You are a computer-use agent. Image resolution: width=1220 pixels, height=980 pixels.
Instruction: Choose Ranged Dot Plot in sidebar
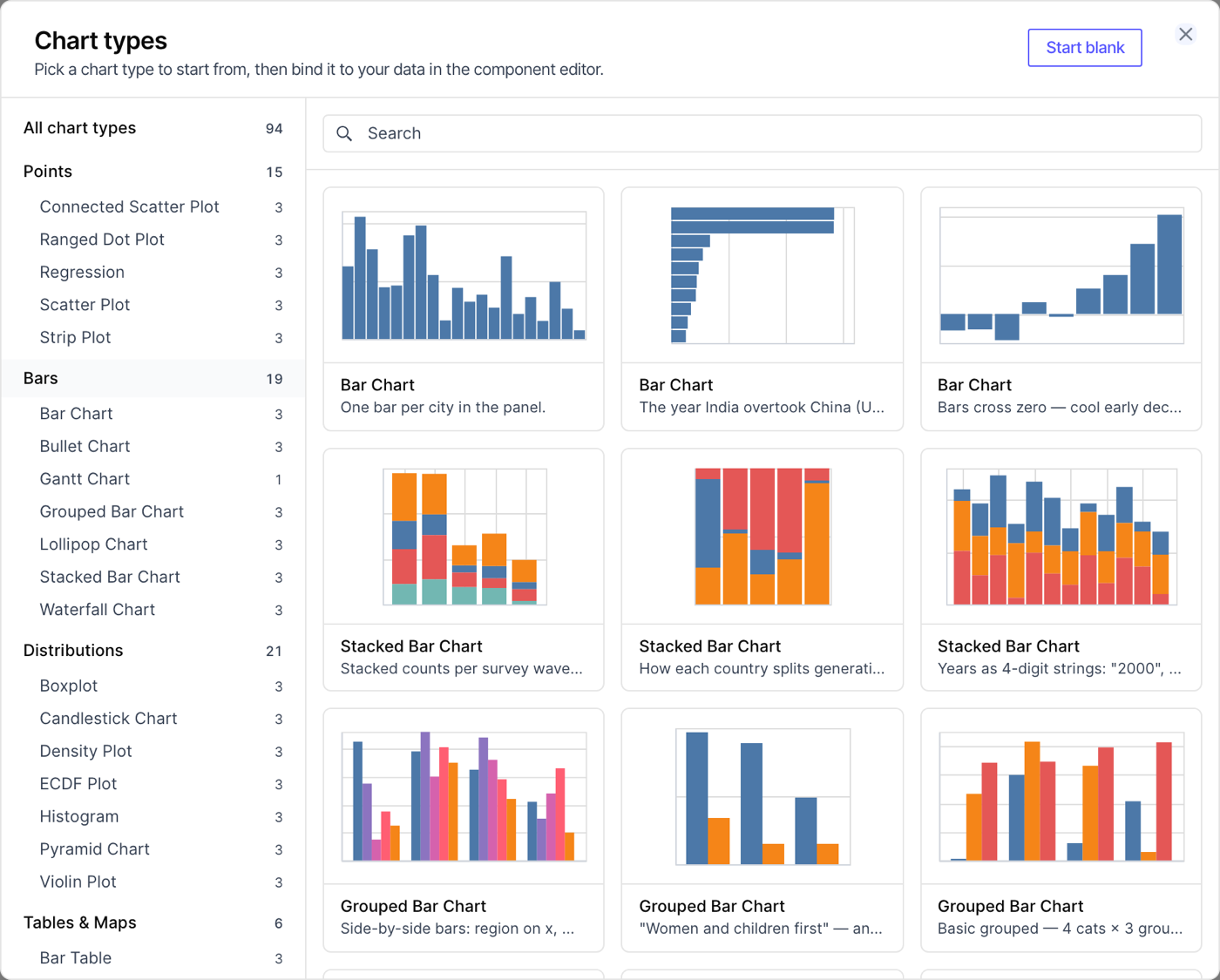coord(153,240)
